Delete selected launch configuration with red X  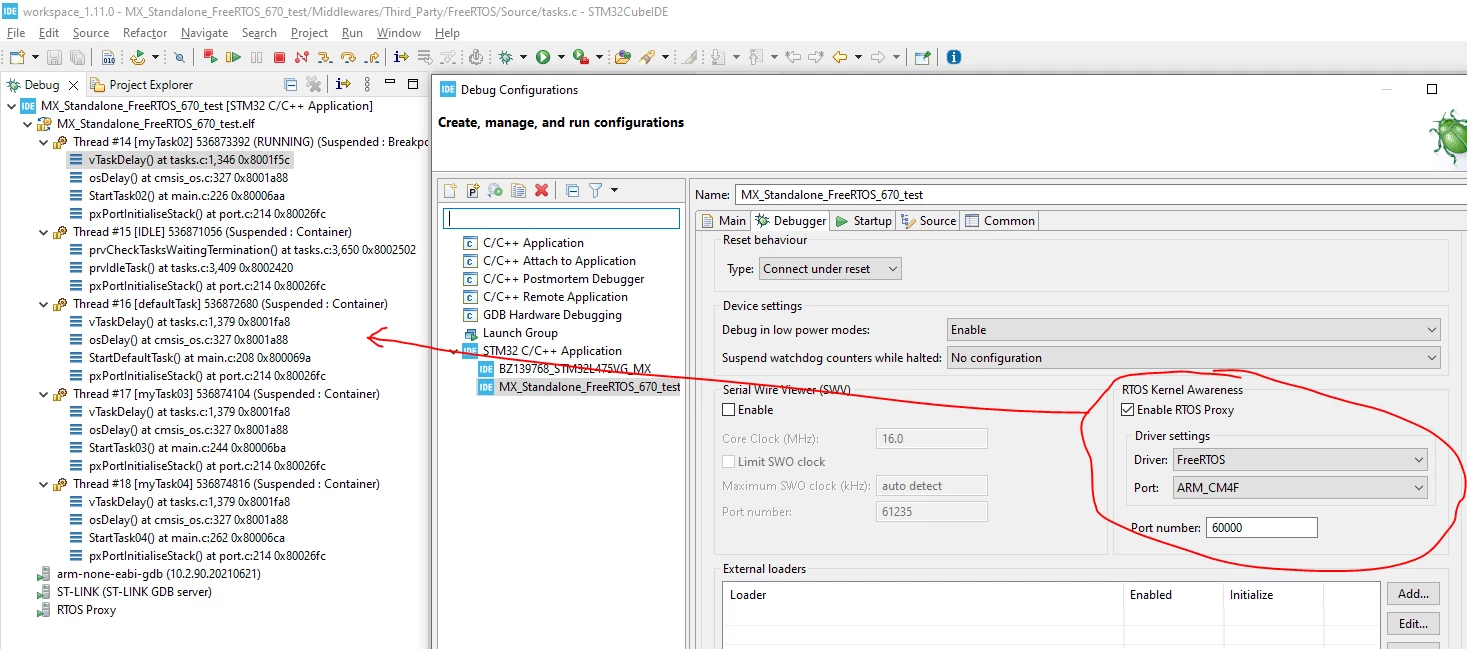[541, 190]
